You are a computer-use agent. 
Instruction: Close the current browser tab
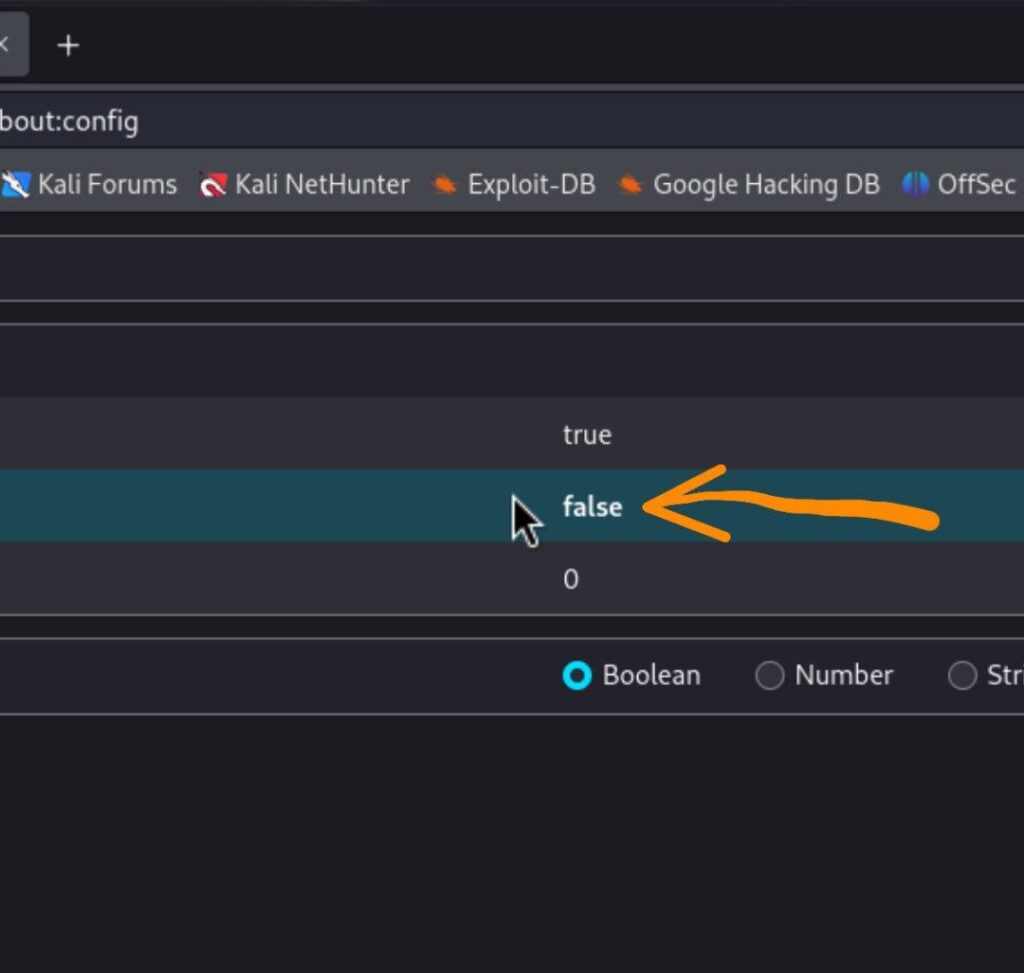(x=5, y=46)
